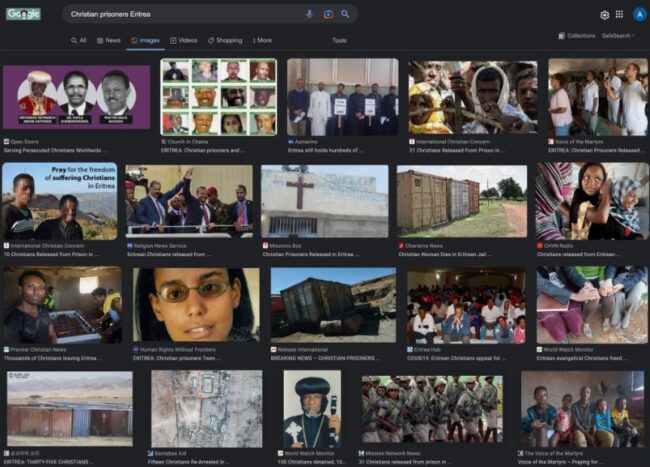Open search by image camera icon

(327, 14)
